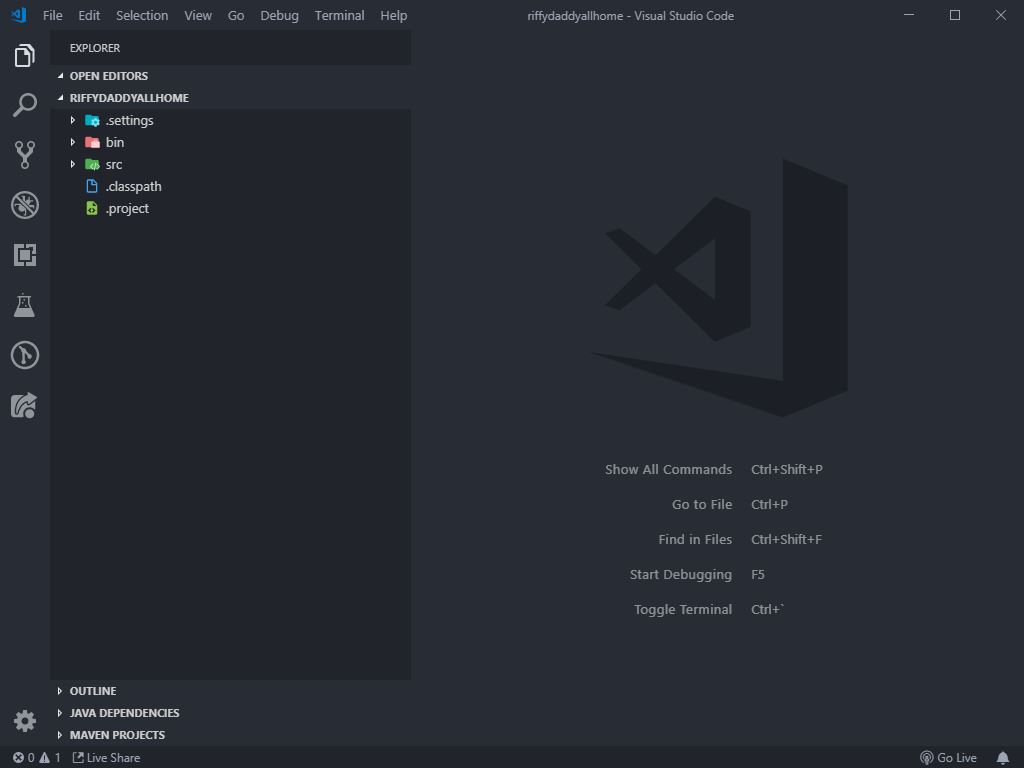Click the bin folder icon
Viewport: 1024px width, 768px height.
(92, 142)
